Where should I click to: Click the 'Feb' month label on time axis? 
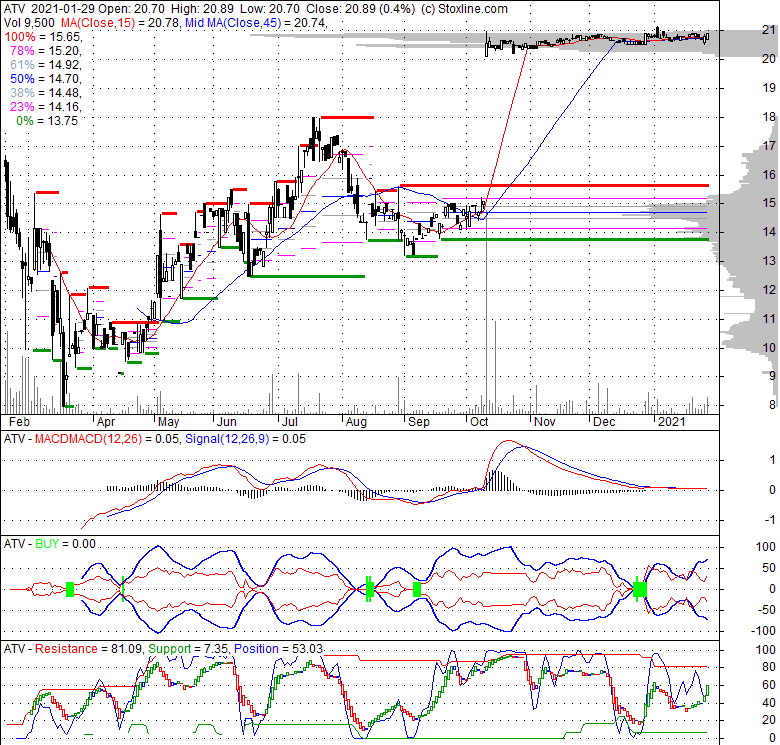pyautogui.click(x=19, y=422)
